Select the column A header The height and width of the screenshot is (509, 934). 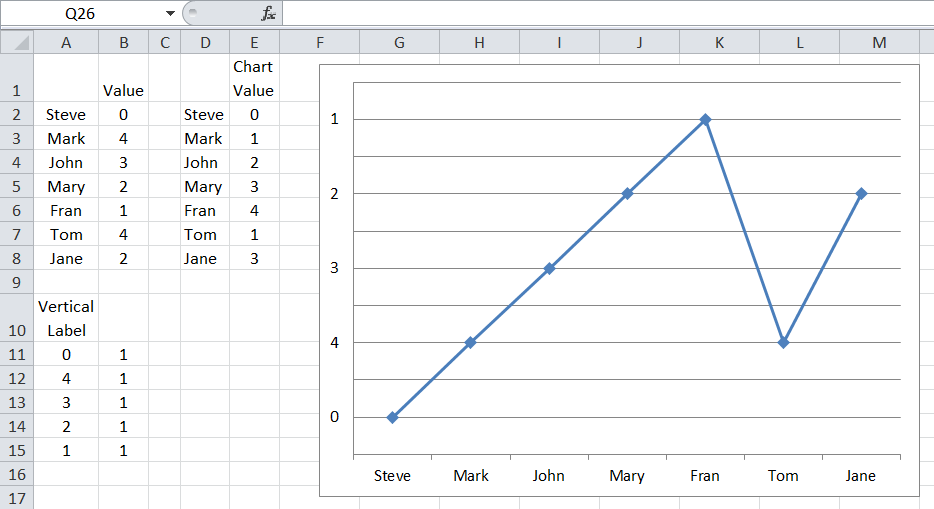(x=66, y=42)
